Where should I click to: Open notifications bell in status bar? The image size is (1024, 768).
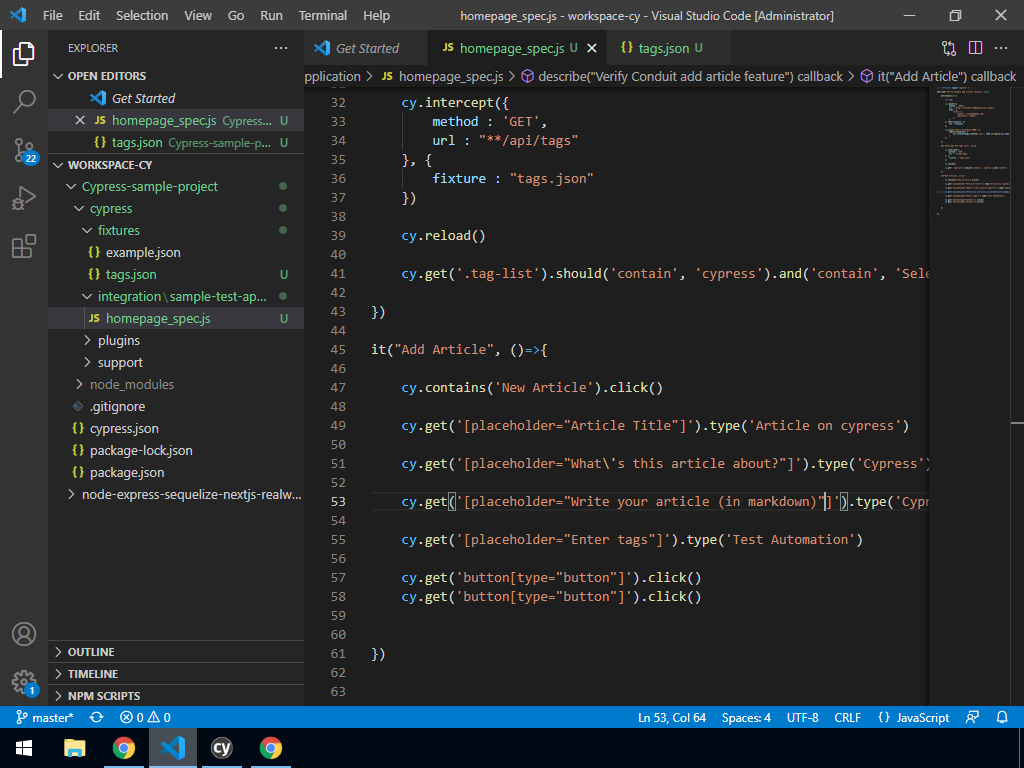1002,717
